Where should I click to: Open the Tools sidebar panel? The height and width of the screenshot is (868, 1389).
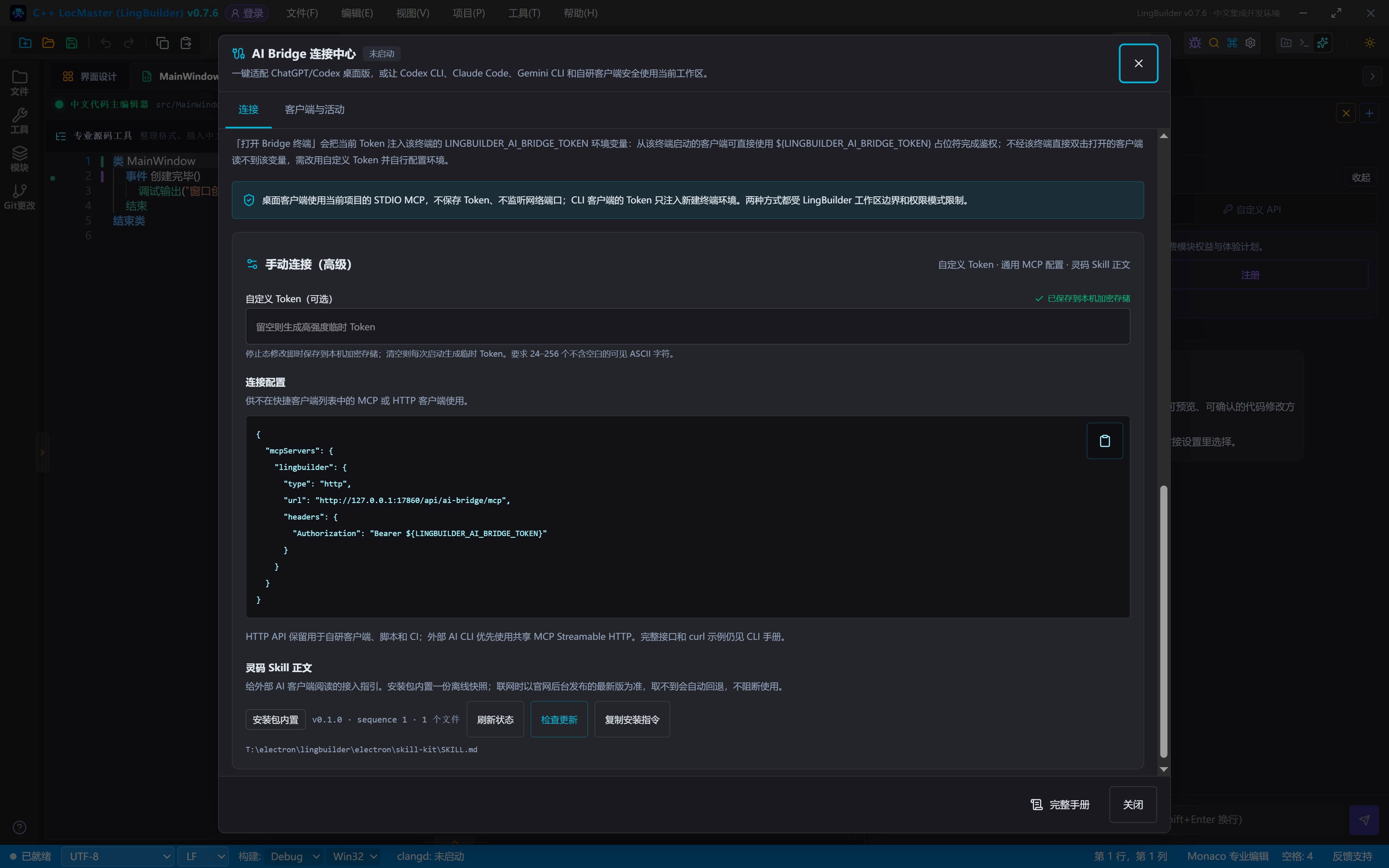(x=19, y=121)
